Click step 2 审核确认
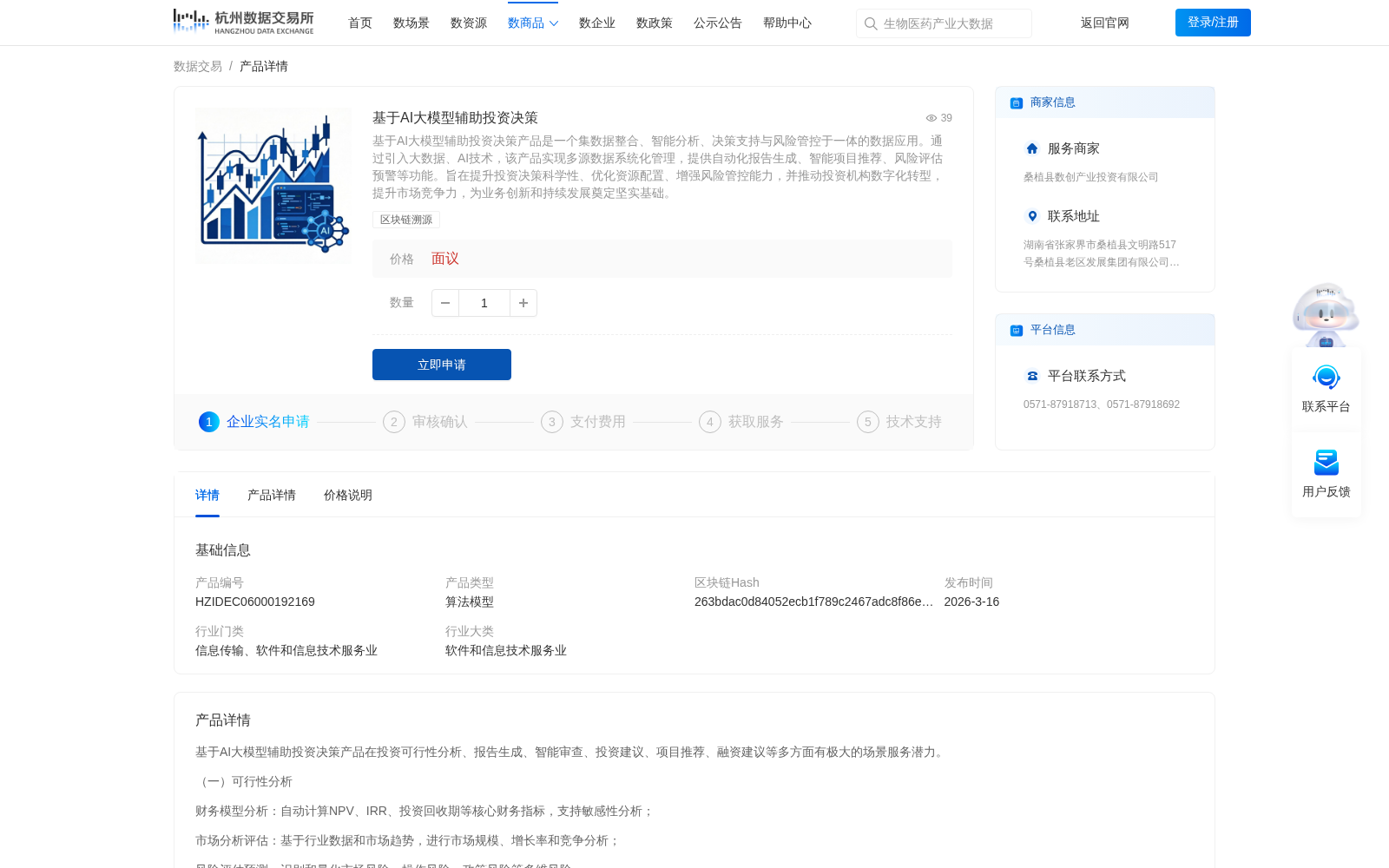 click(x=425, y=422)
